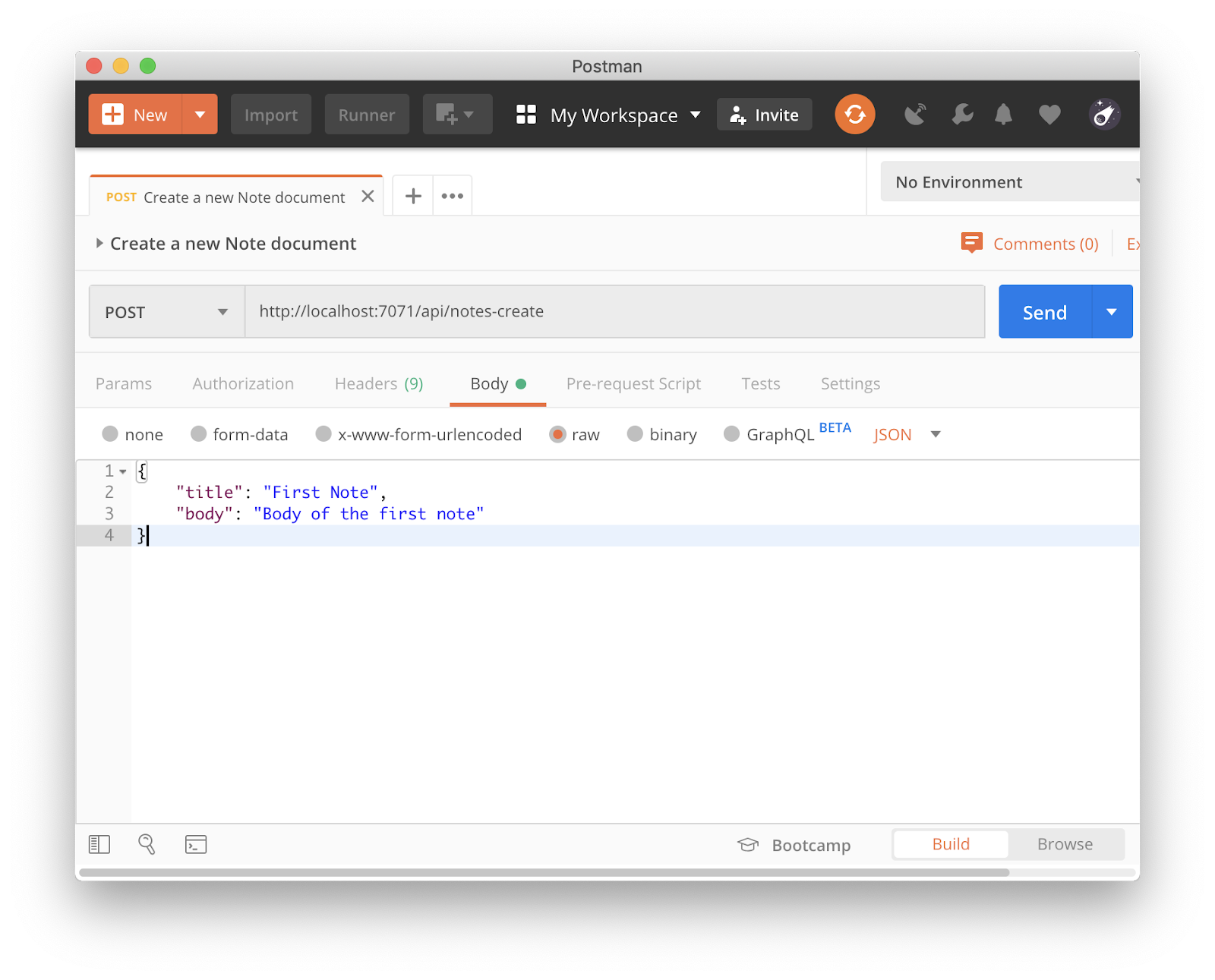Click the "body" key in JSON body
The image size is (1215, 980).
click(205, 514)
